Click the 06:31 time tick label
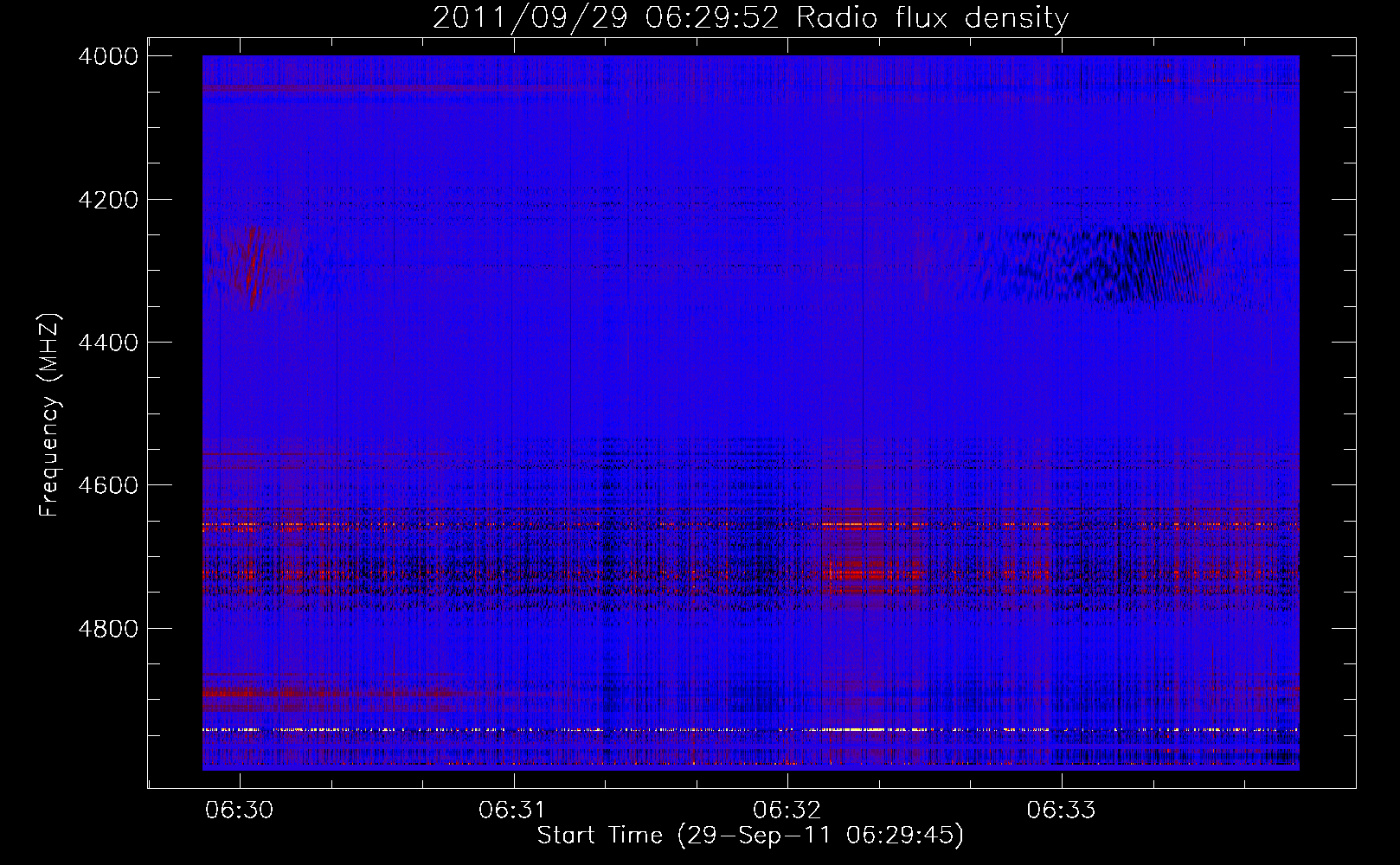Viewport: 1400px width, 865px height. [x=514, y=811]
